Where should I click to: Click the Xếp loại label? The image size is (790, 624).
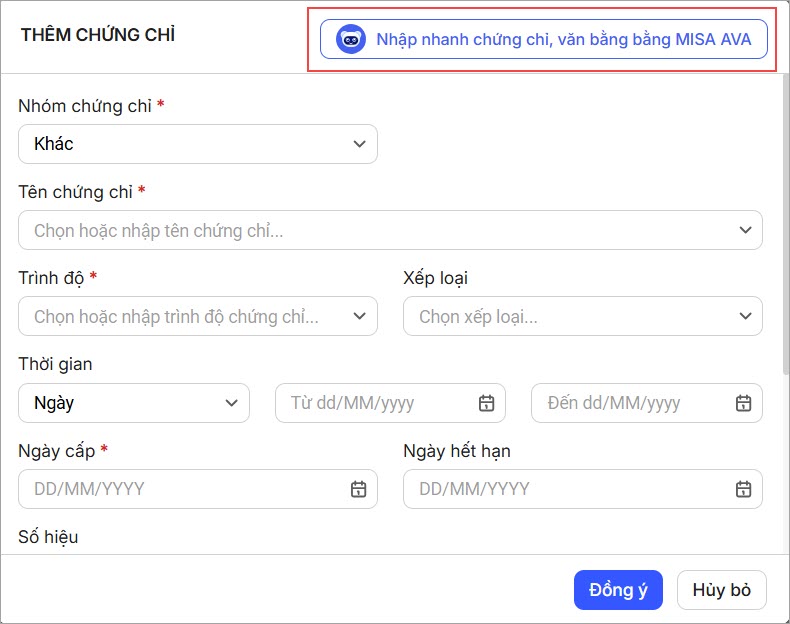click(x=435, y=278)
